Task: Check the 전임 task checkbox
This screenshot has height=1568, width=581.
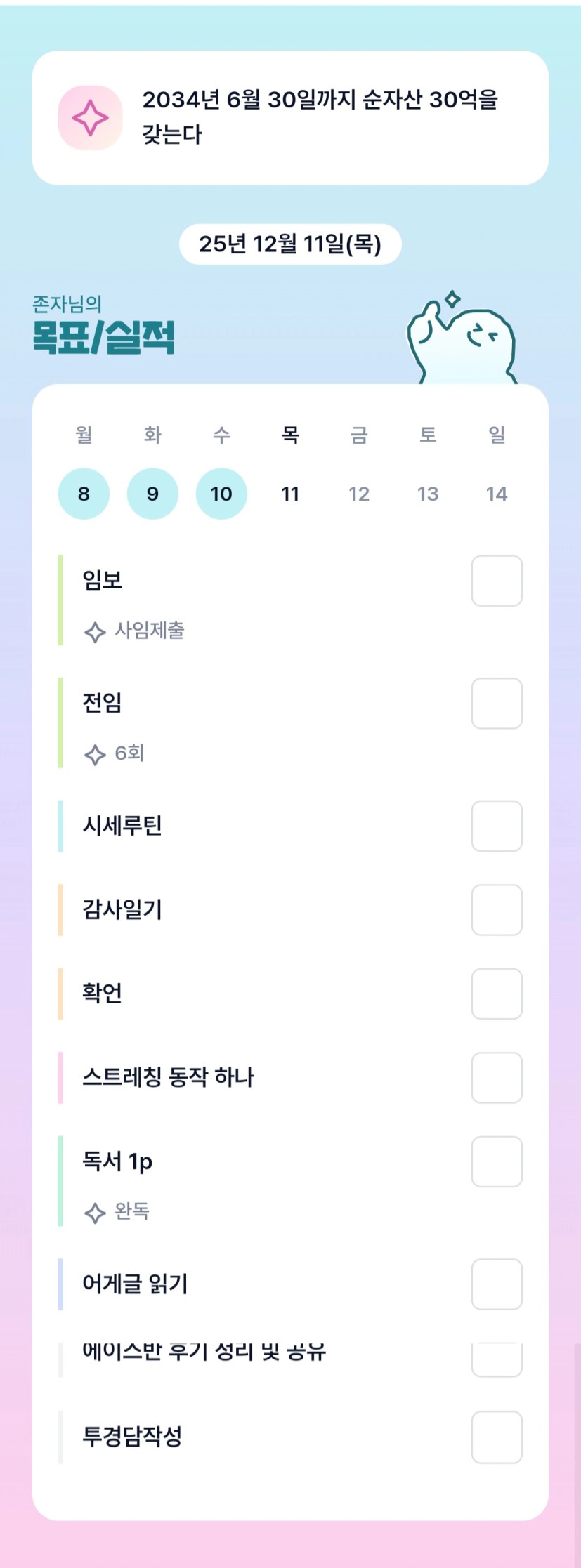Action: pyautogui.click(x=497, y=704)
